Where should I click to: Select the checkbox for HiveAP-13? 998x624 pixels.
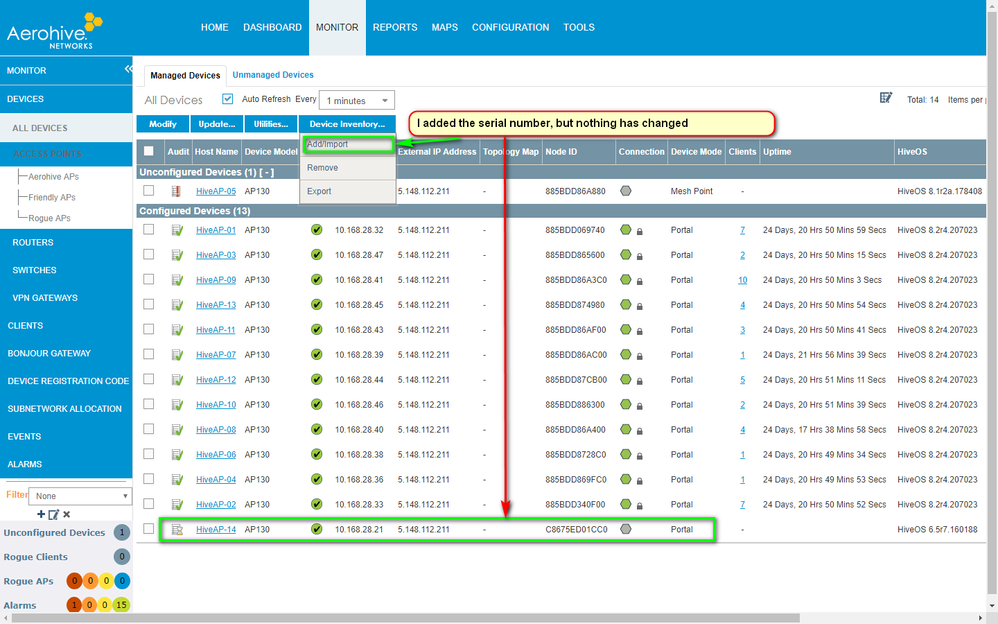[x=148, y=304]
